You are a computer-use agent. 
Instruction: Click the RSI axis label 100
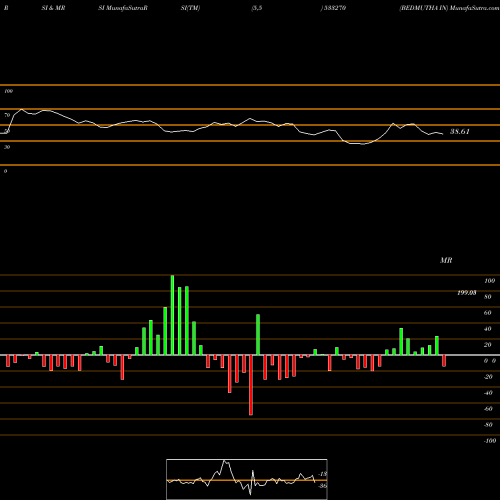click(8, 91)
